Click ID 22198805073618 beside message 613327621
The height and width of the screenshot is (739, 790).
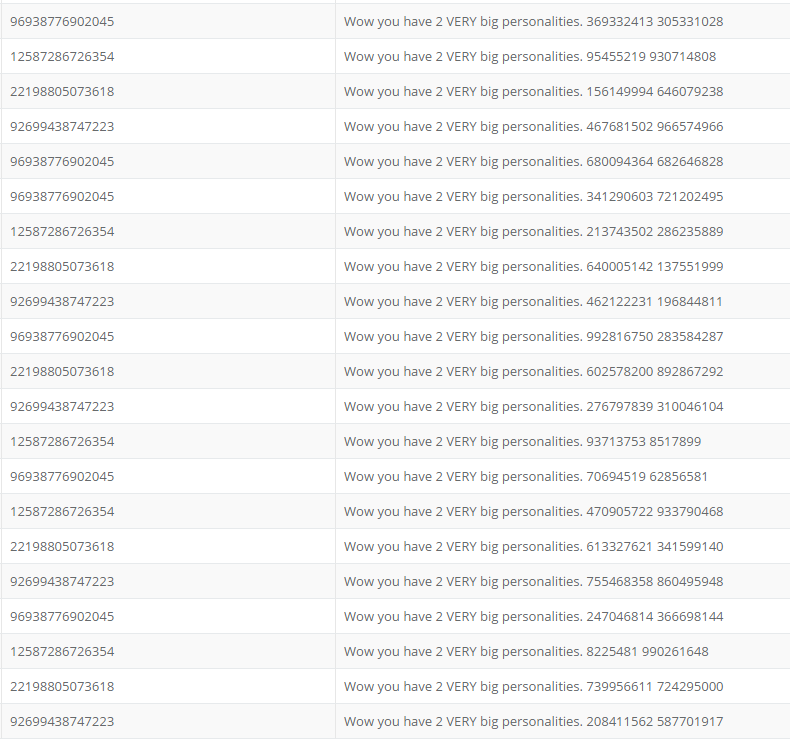[x=62, y=547]
